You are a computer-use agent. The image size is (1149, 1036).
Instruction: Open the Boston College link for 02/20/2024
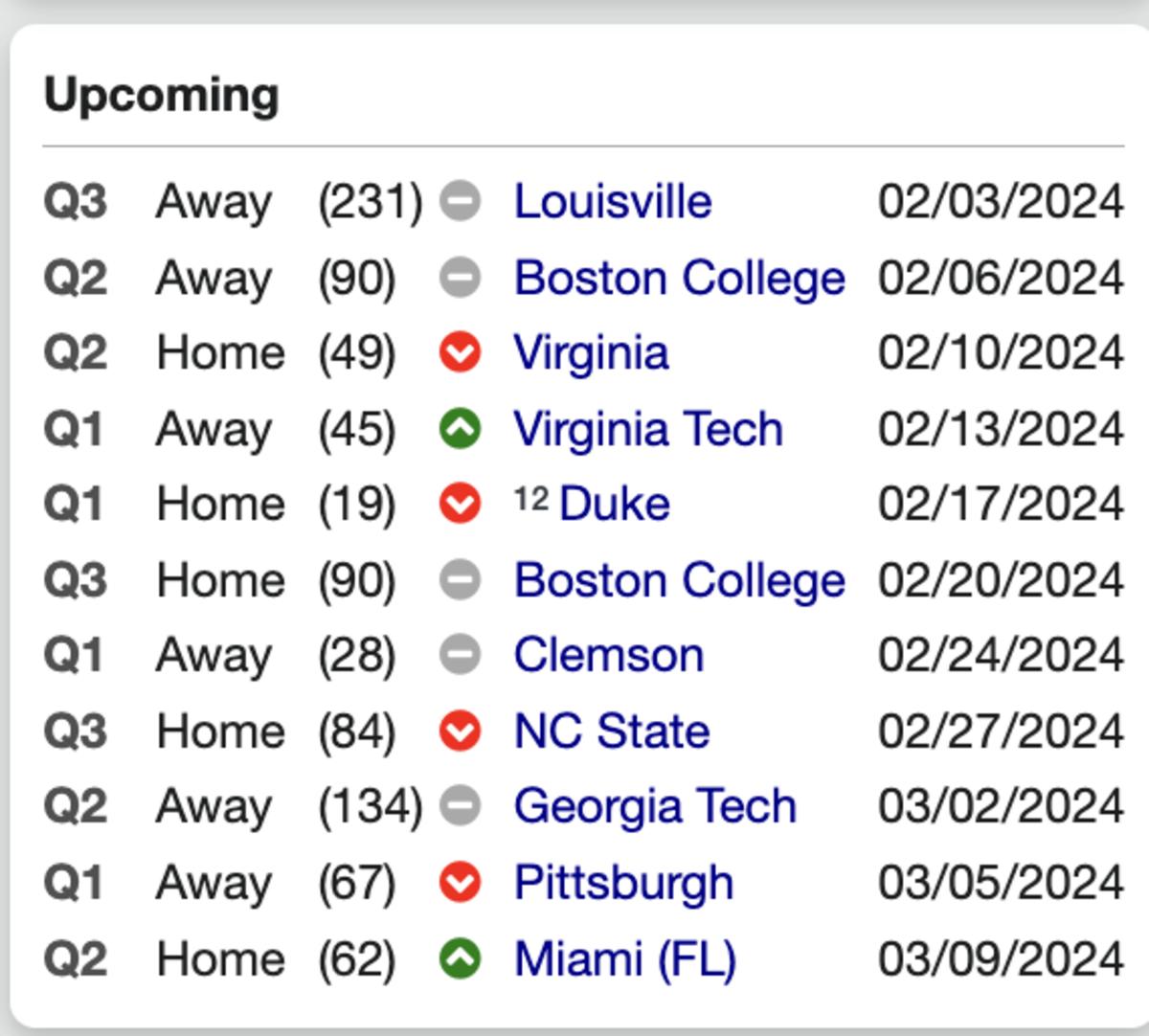point(680,581)
